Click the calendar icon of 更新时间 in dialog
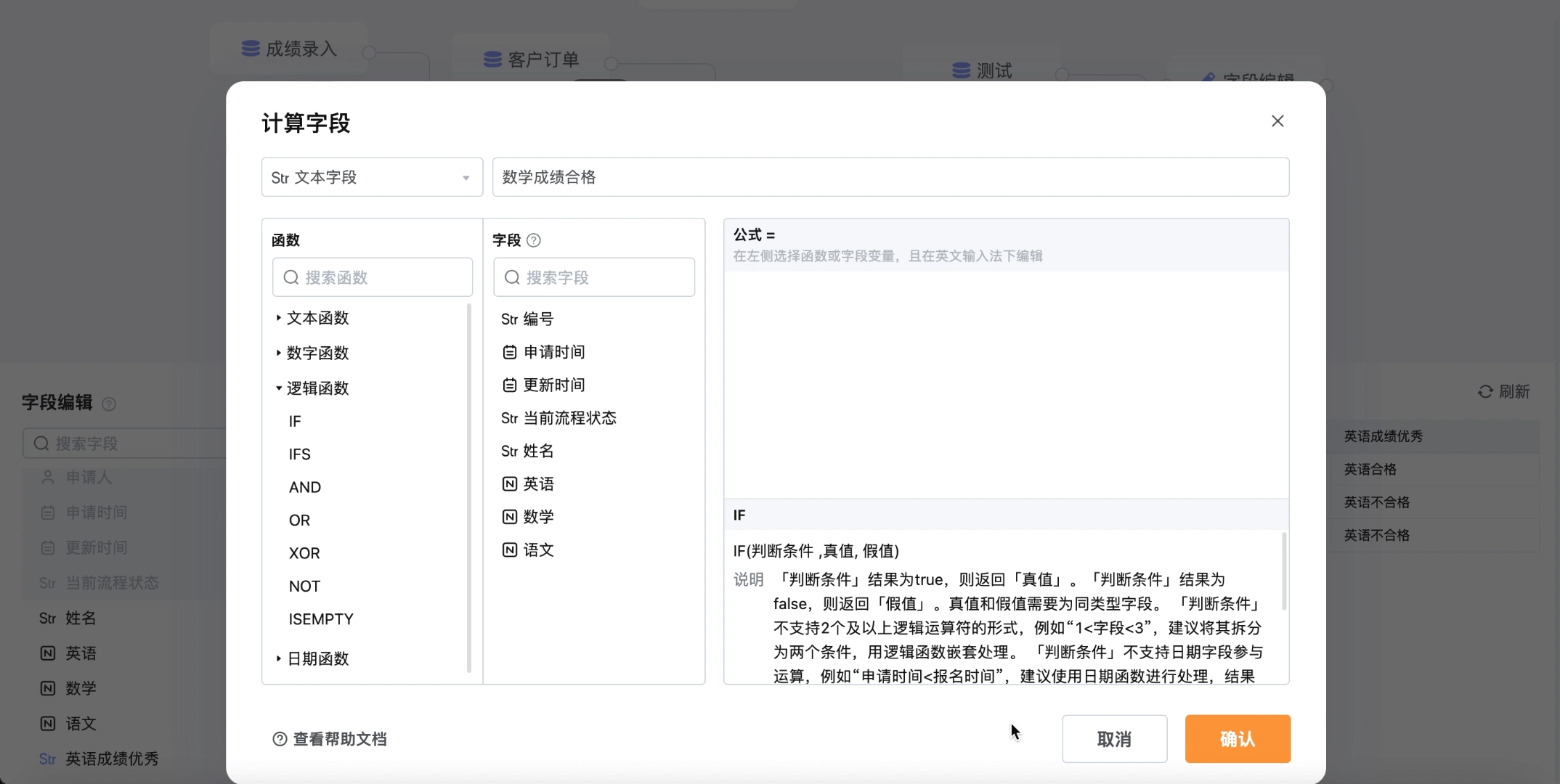The width and height of the screenshot is (1560, 784). [x=510, y=385]
